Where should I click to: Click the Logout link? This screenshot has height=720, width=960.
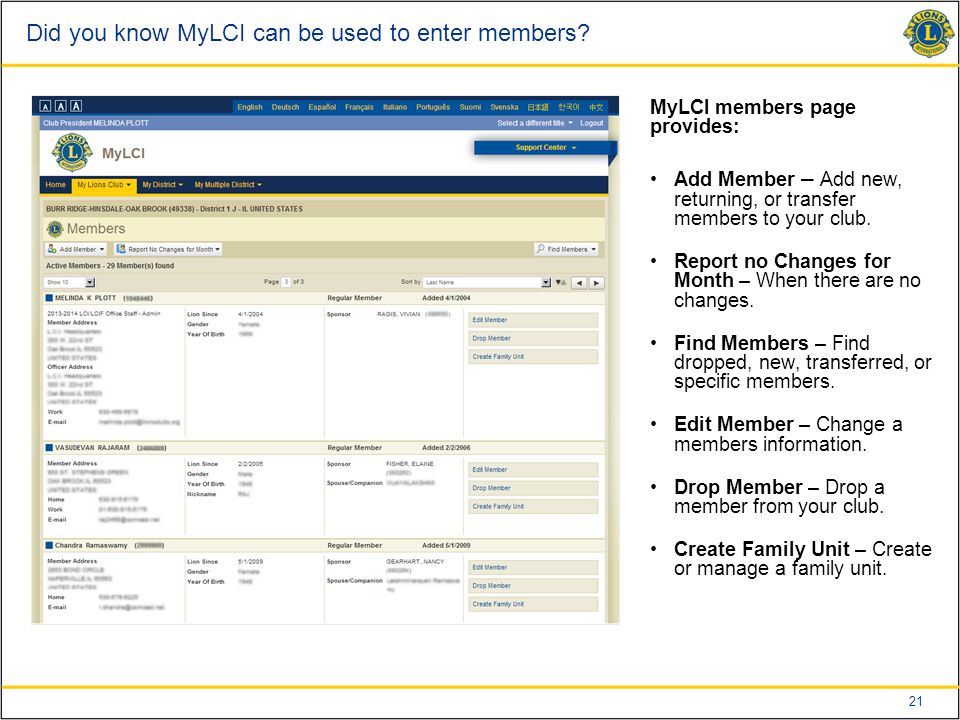point(591,123)
